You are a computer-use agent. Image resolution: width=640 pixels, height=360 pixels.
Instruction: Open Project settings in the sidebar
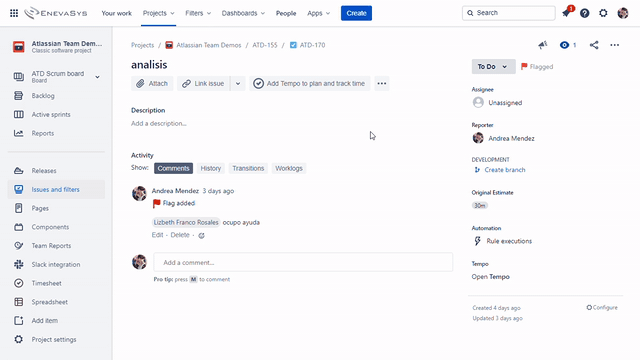pos(56,339)
